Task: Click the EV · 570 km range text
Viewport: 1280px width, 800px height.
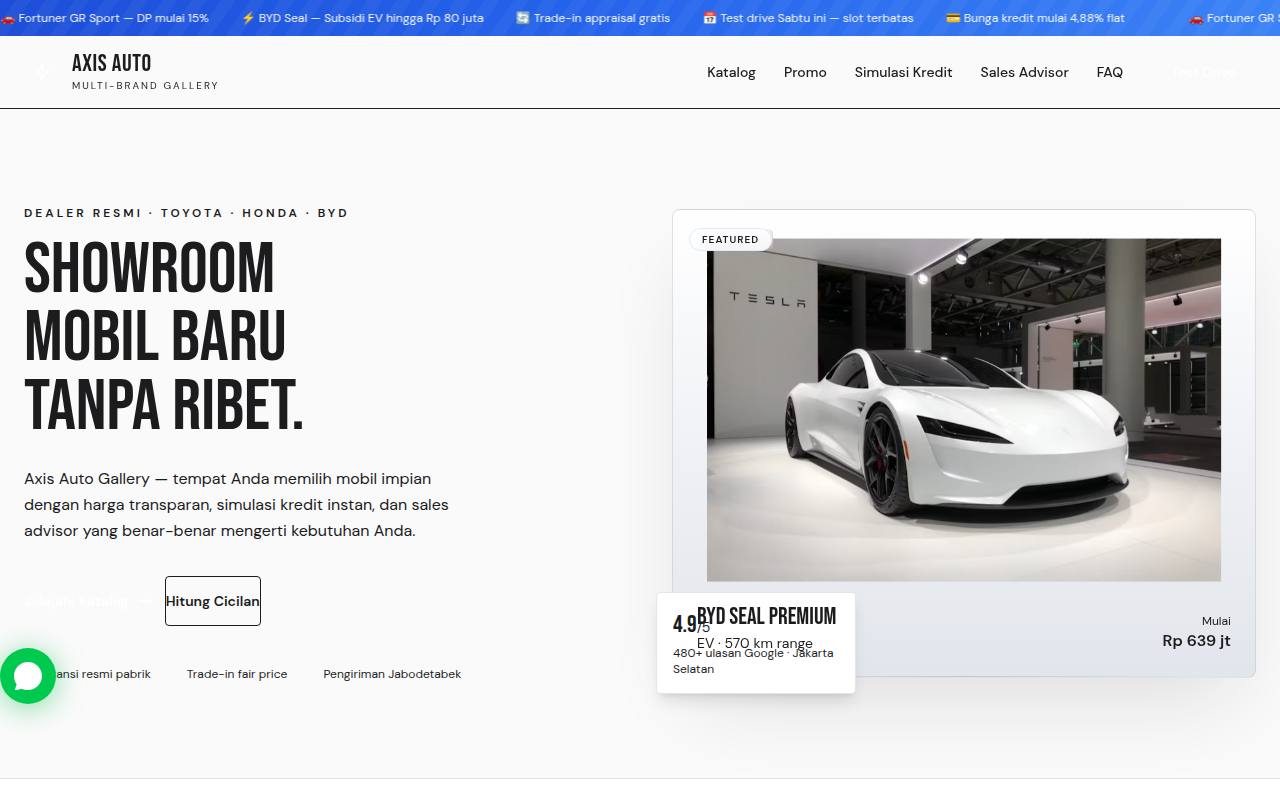Action: tap(755, 644)
